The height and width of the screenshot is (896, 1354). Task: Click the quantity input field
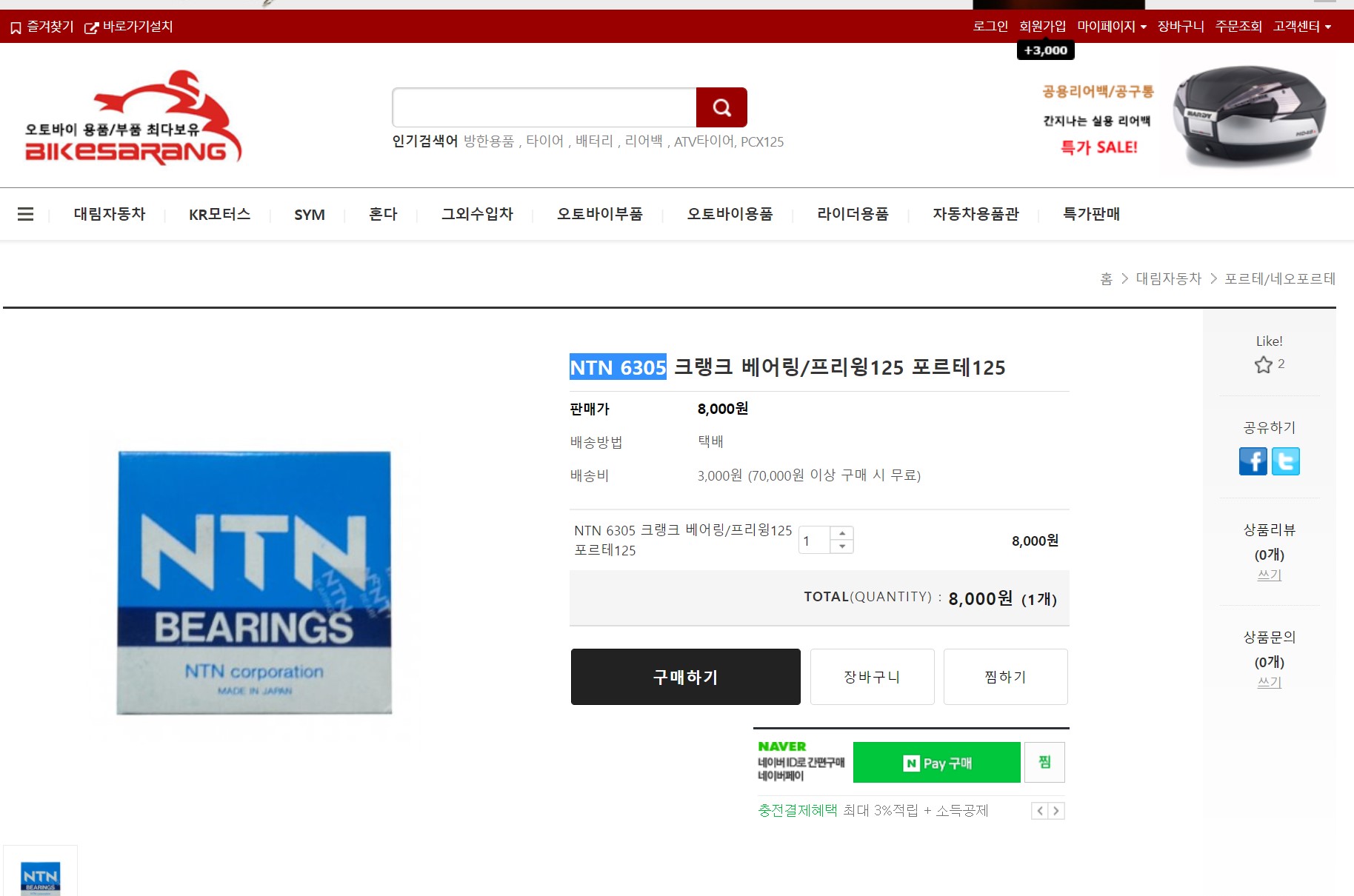click(x=815, y=541)
